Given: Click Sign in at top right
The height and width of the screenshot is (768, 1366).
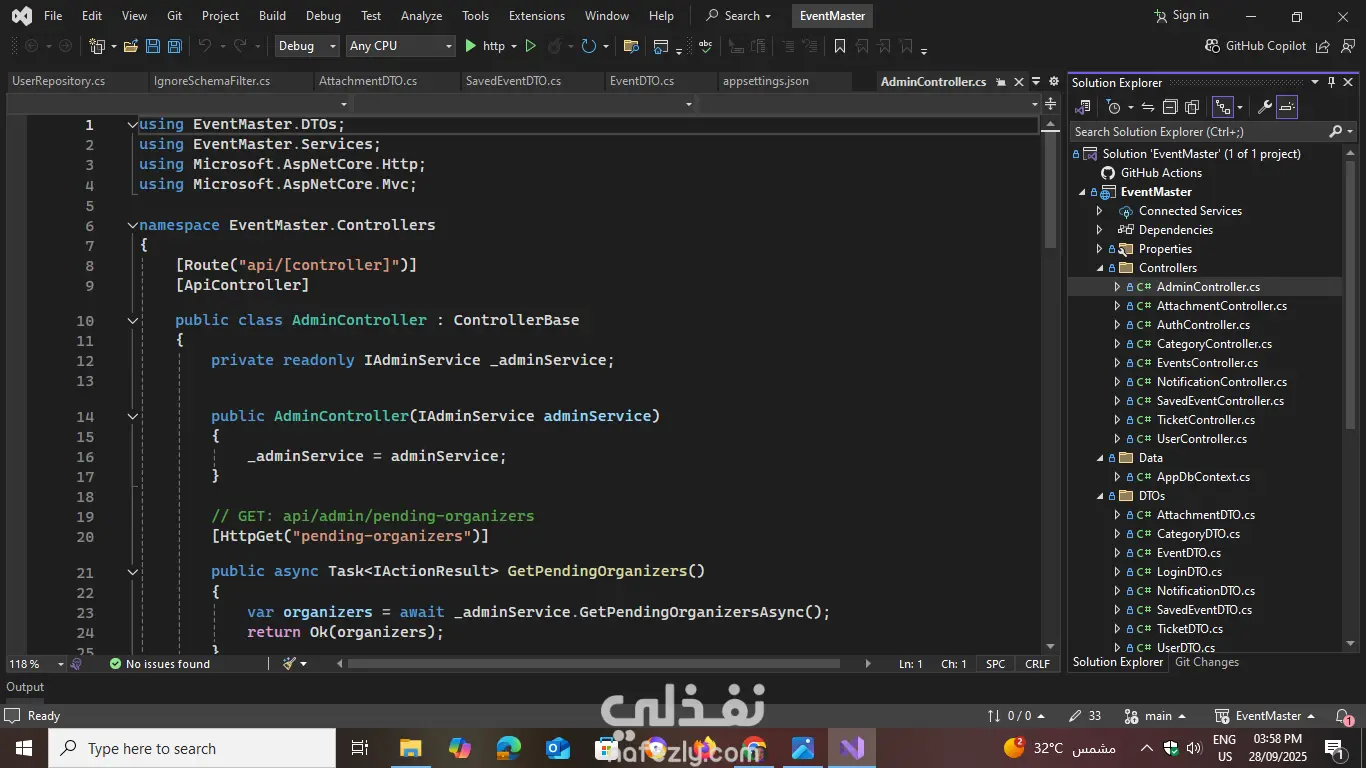Looking at the screenshot, I should (x=1181, y=16).
